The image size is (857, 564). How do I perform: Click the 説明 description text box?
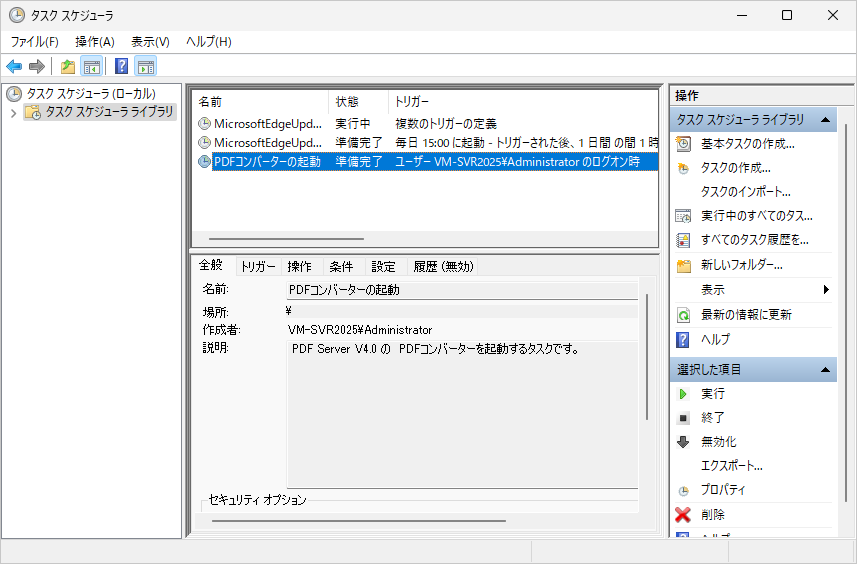[x=462, y=414]
